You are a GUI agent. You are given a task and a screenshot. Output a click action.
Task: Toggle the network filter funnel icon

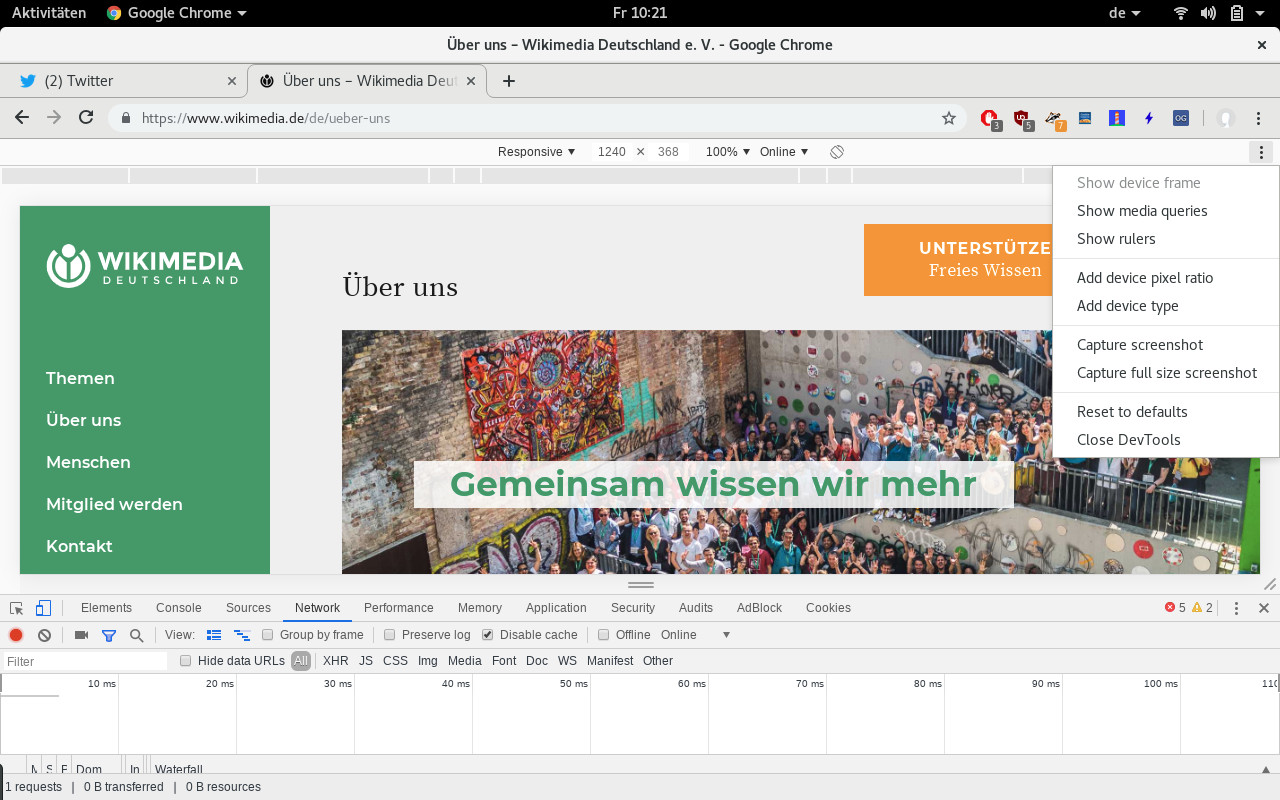click(109, 635)
